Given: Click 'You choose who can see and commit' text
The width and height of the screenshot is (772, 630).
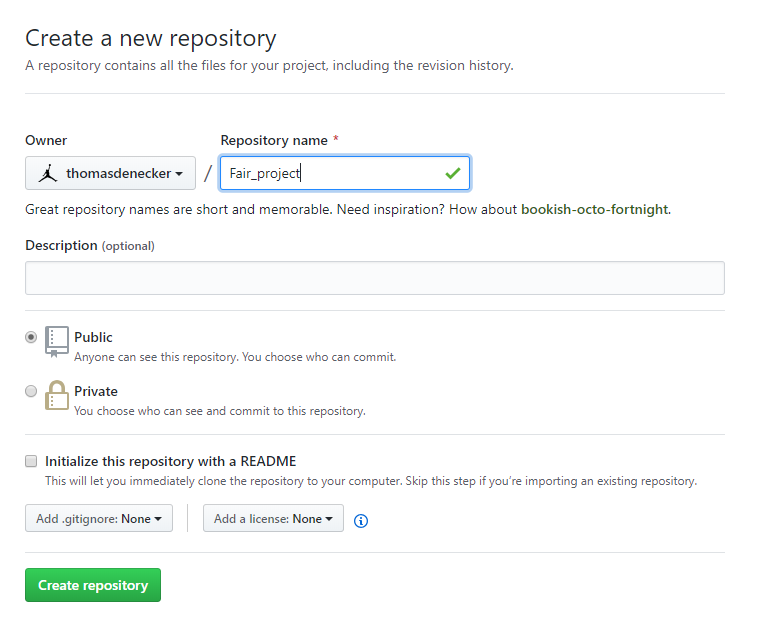Looking at the screenshot, I should click(x=220, y=411).
